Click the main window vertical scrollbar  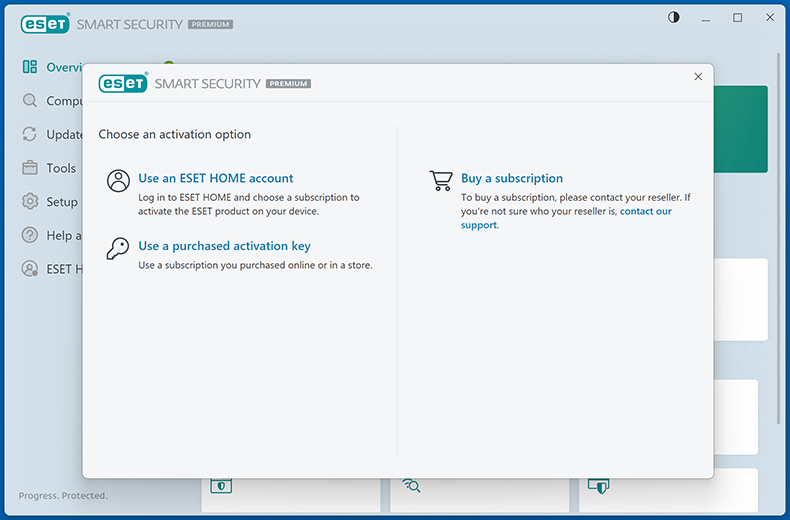click(x=780, y=237)
